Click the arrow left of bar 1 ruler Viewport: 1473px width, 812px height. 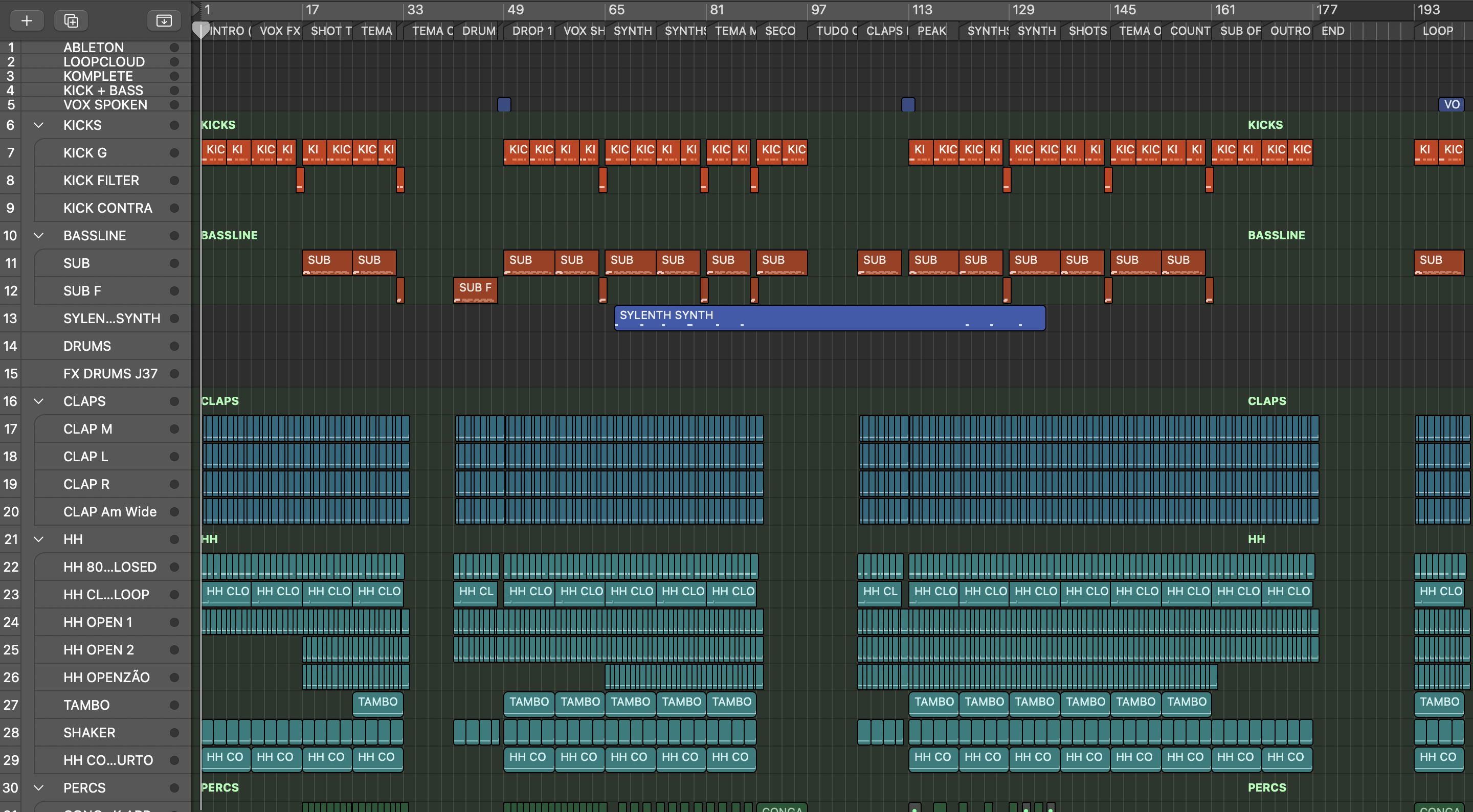(195, 9)
